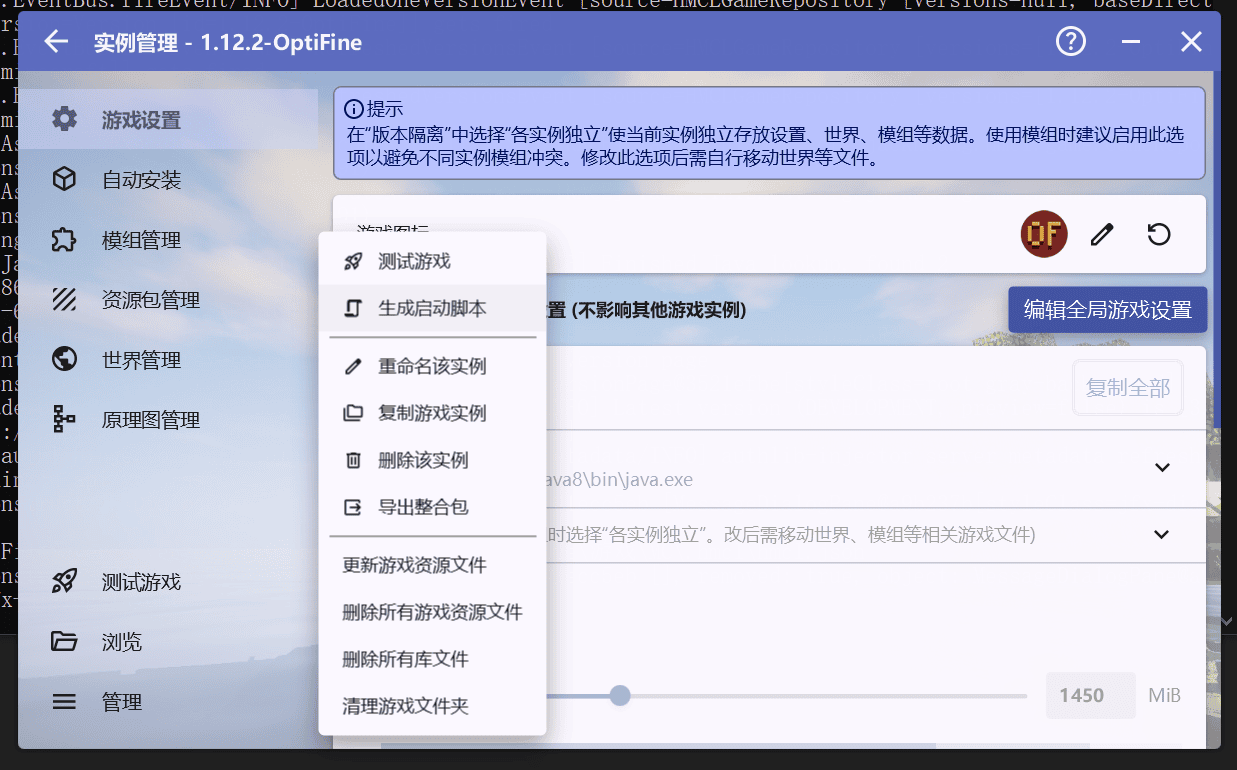Viewport: 1237px width, 770px height.
Task: Click the 复制全部 button
Action: (x=1128, y=388)
